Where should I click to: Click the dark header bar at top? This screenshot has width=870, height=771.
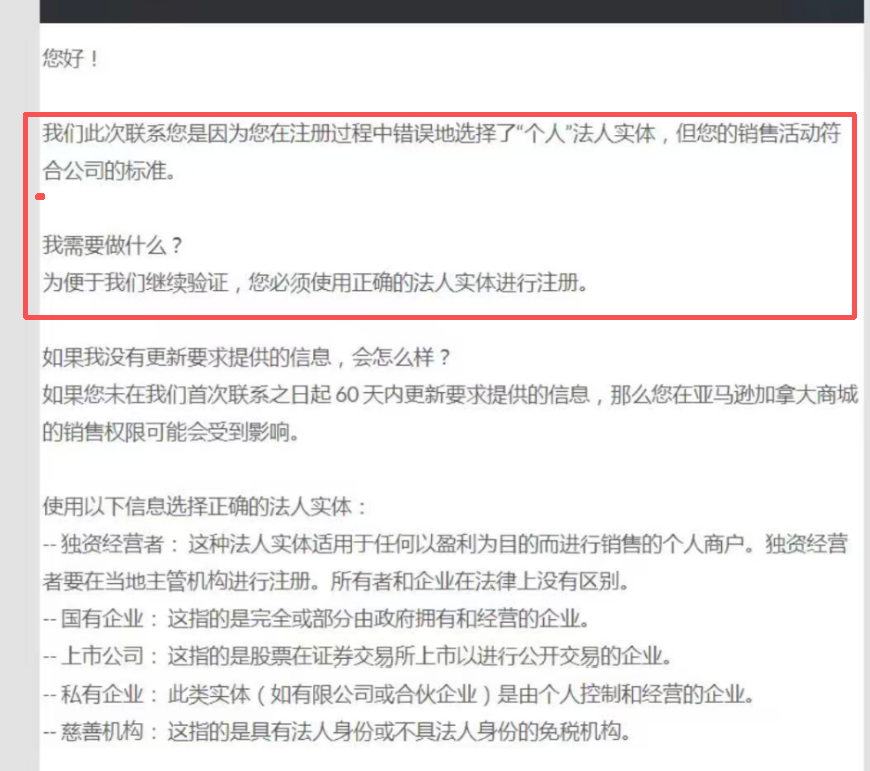[x=450, y=10]
